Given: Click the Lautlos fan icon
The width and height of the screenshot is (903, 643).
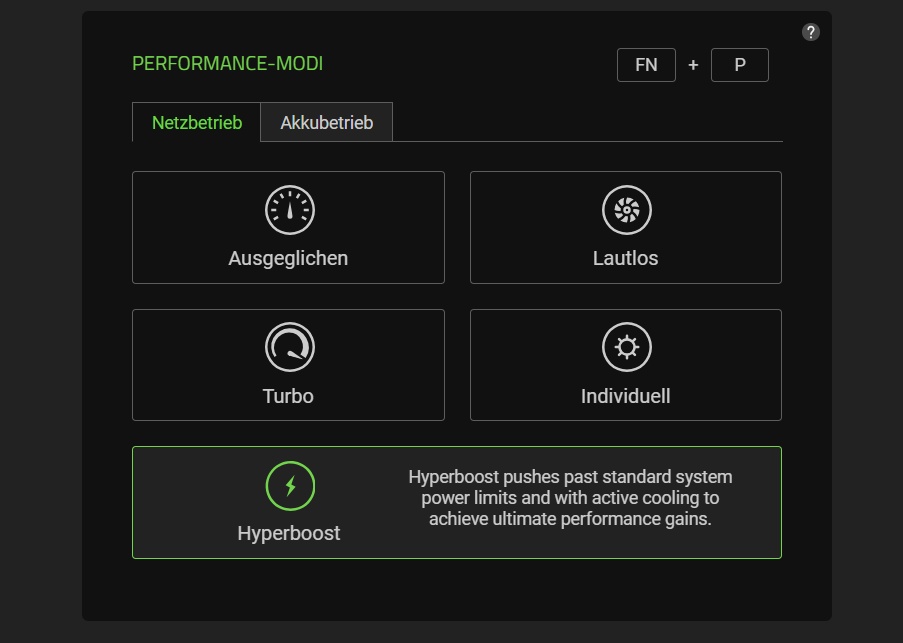Looking at the screenshot, I should coord(627,210).
